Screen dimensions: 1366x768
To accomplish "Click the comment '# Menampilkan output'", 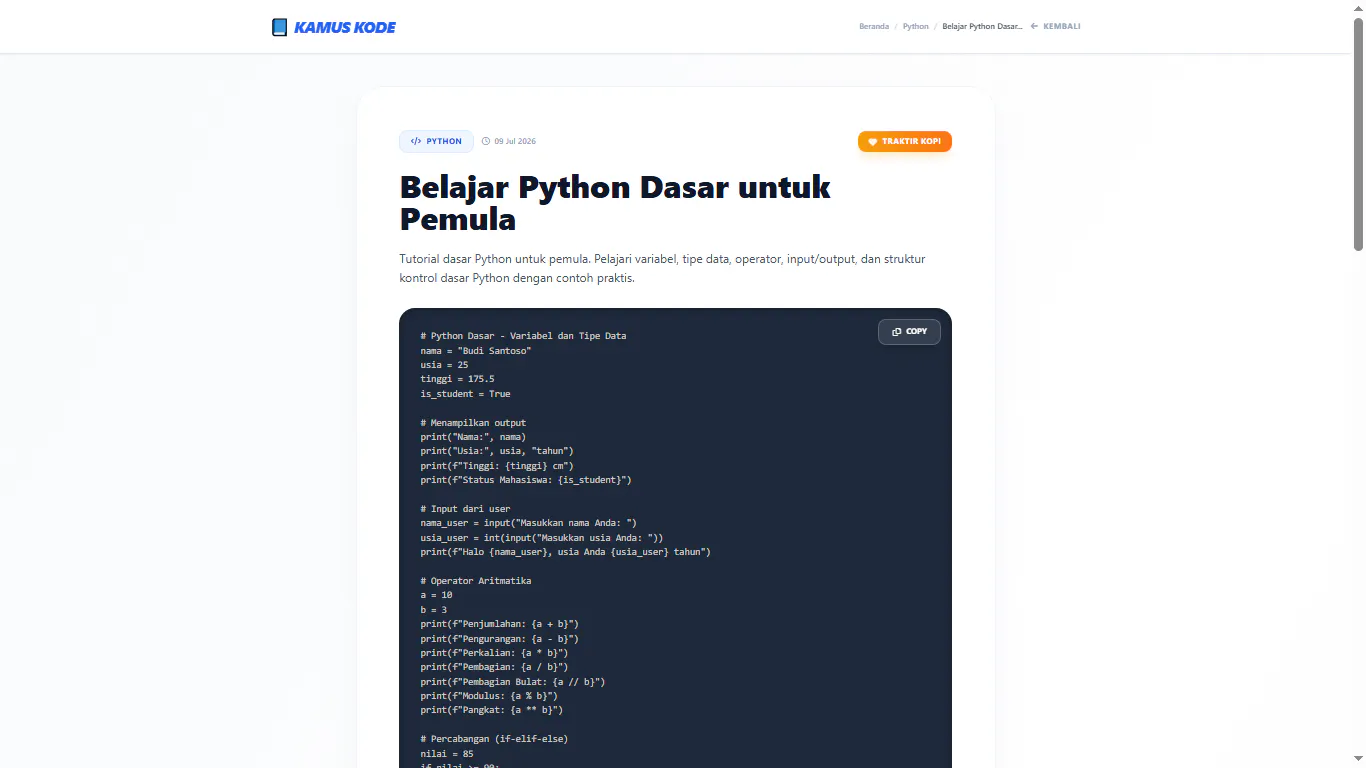I will coord(473,422).
